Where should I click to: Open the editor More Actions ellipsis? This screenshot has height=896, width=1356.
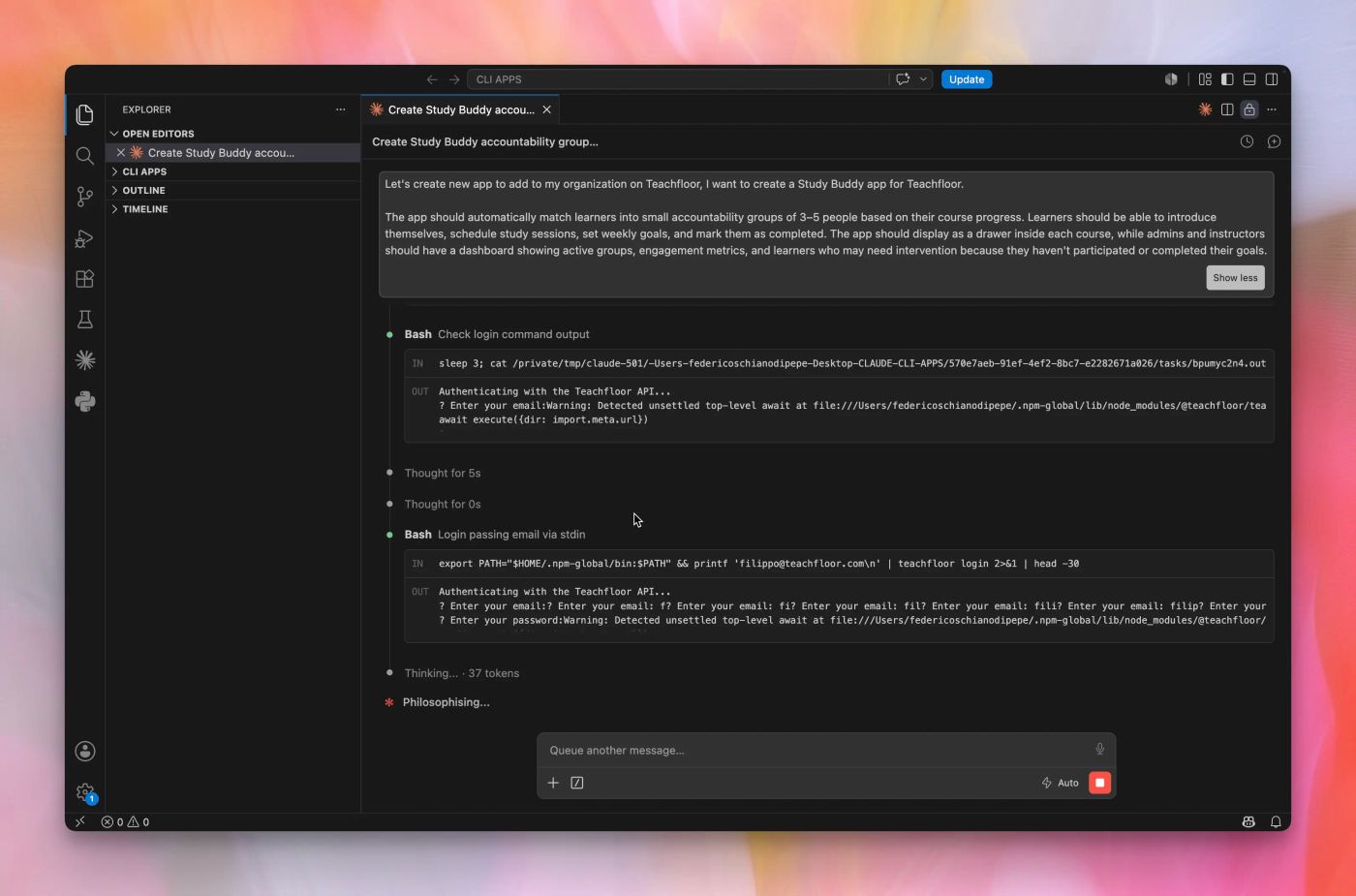1272,109
